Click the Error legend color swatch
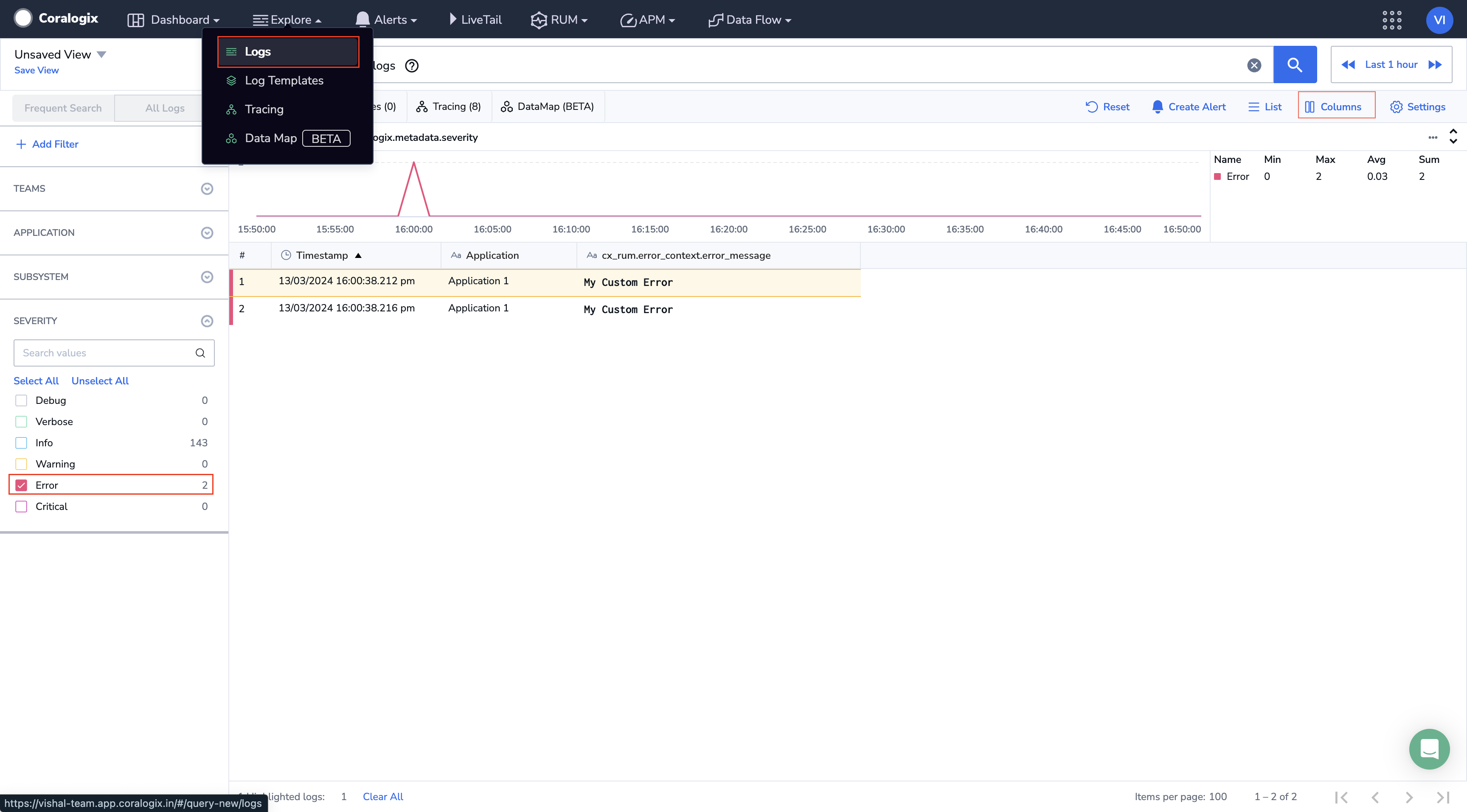This screenshot has width=1467, height=812. click(x=1217, y=176)
